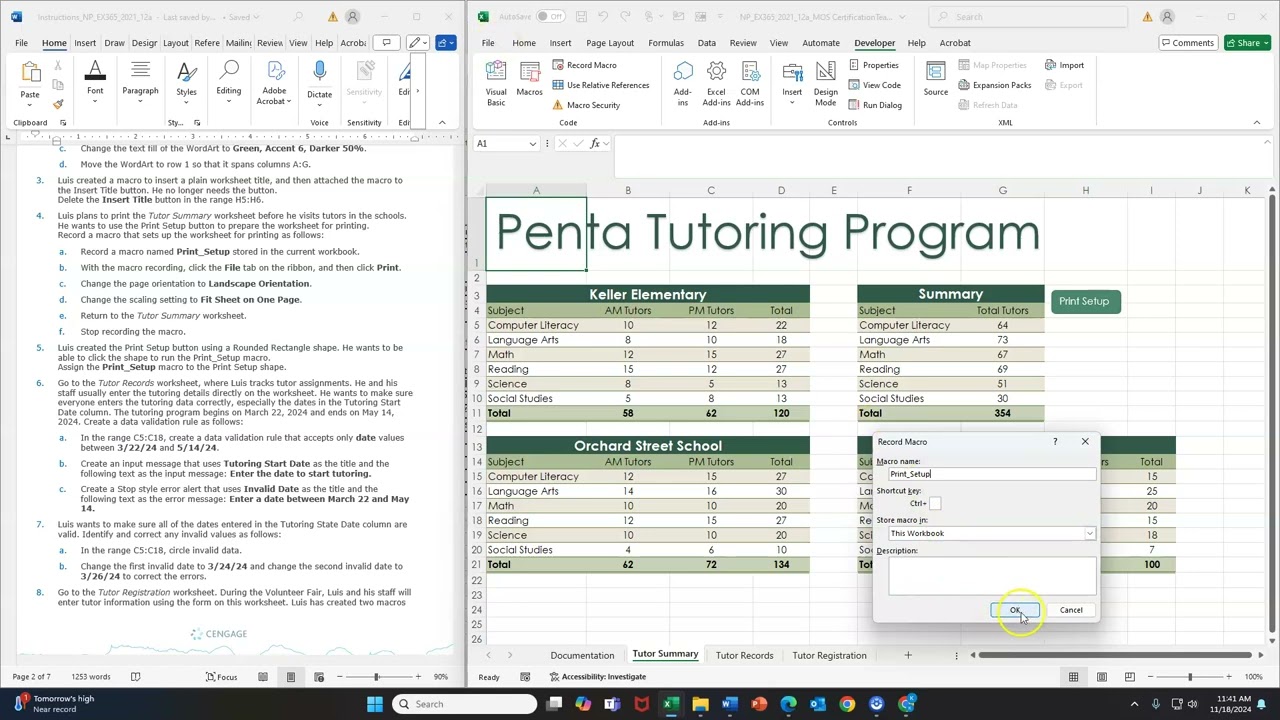Click View Code button
Image resolution: width=1280 pixels, height=720 pixels.
(873, 85)
